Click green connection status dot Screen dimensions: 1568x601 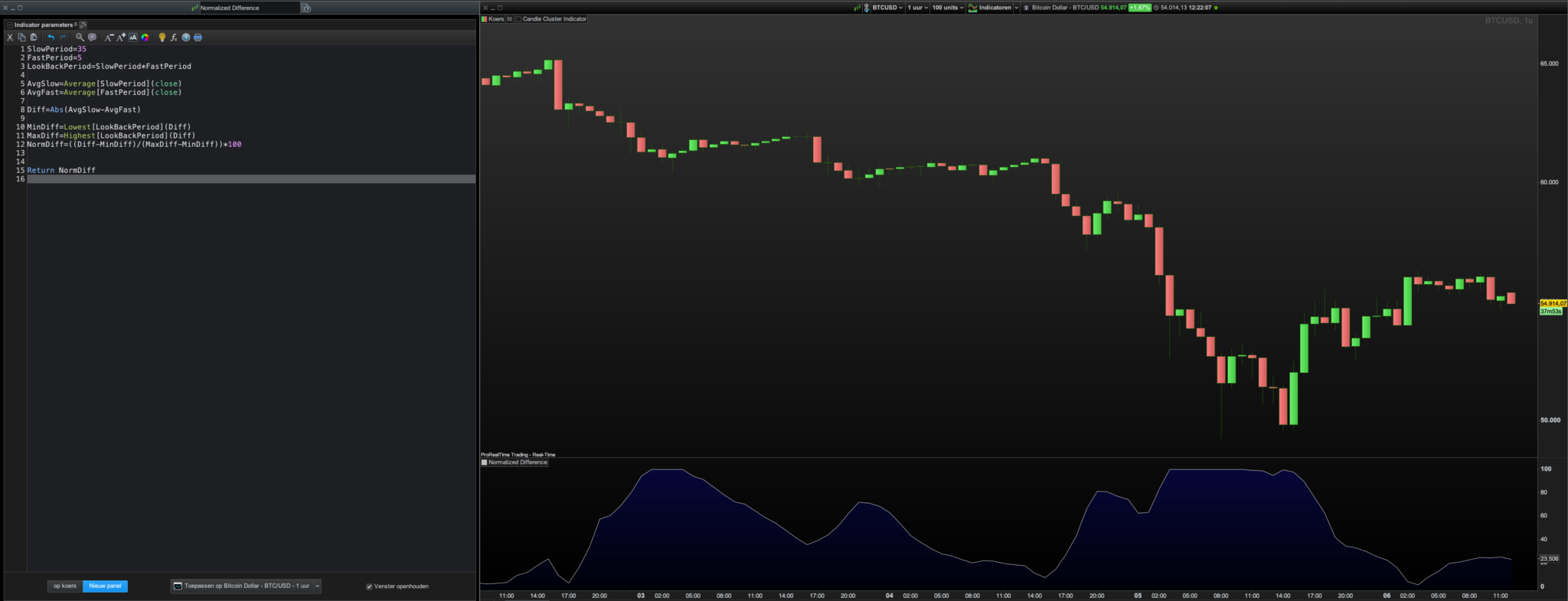click(1216, 8)
